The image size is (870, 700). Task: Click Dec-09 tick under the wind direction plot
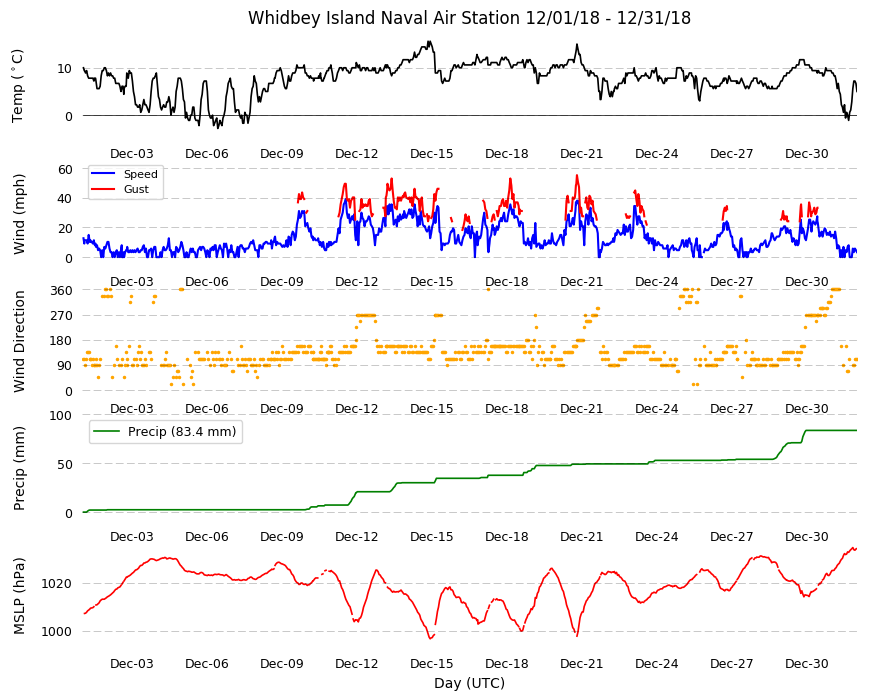pyautogui.click(x=281, y=409)
